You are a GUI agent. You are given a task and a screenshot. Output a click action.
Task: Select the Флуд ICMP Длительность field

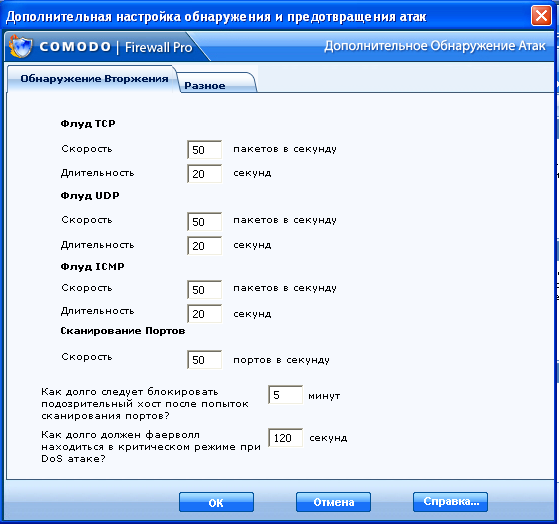pyautogui.click(x=204, y=314)
